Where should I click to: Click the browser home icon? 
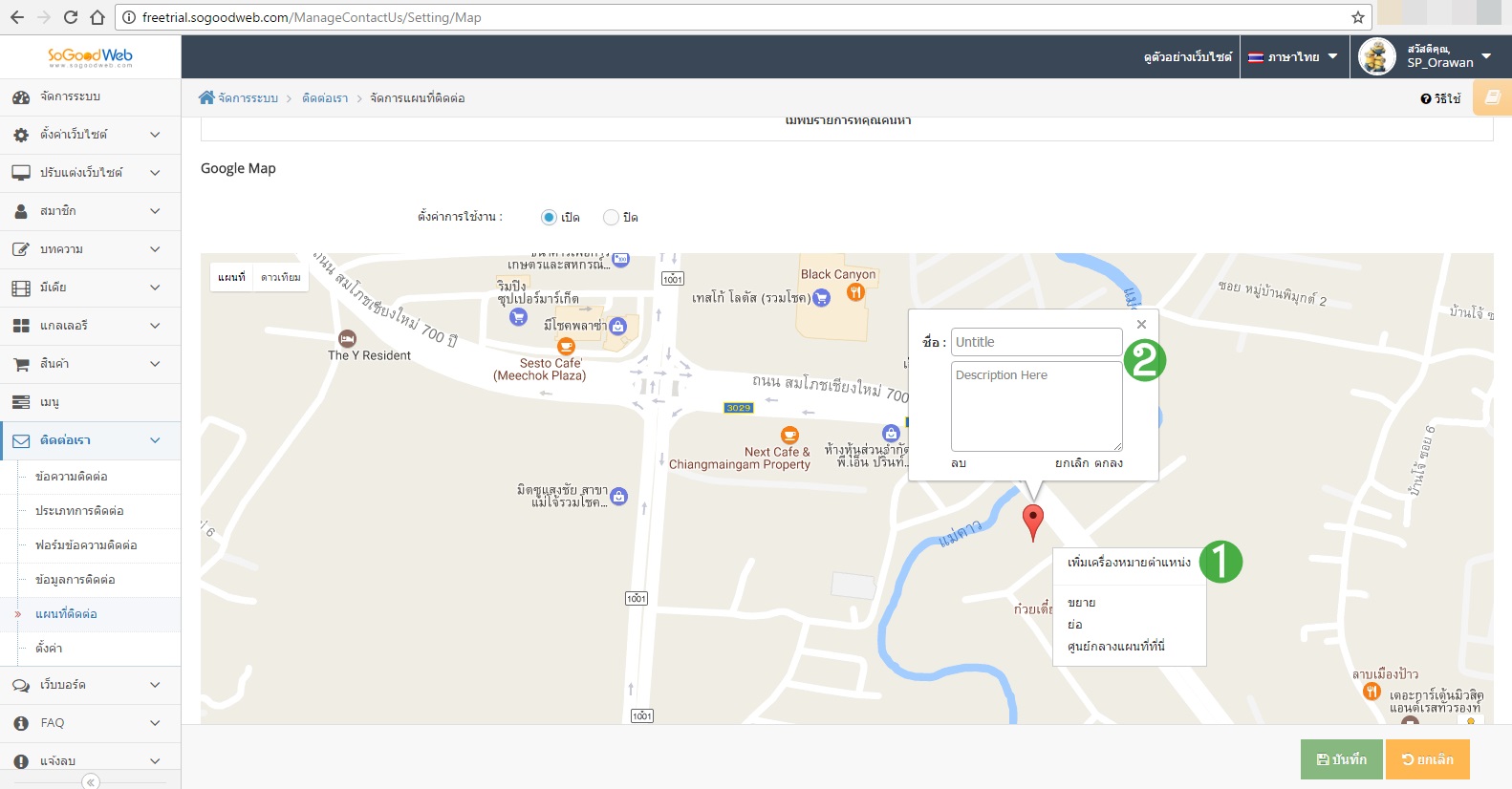click(97, 17)
